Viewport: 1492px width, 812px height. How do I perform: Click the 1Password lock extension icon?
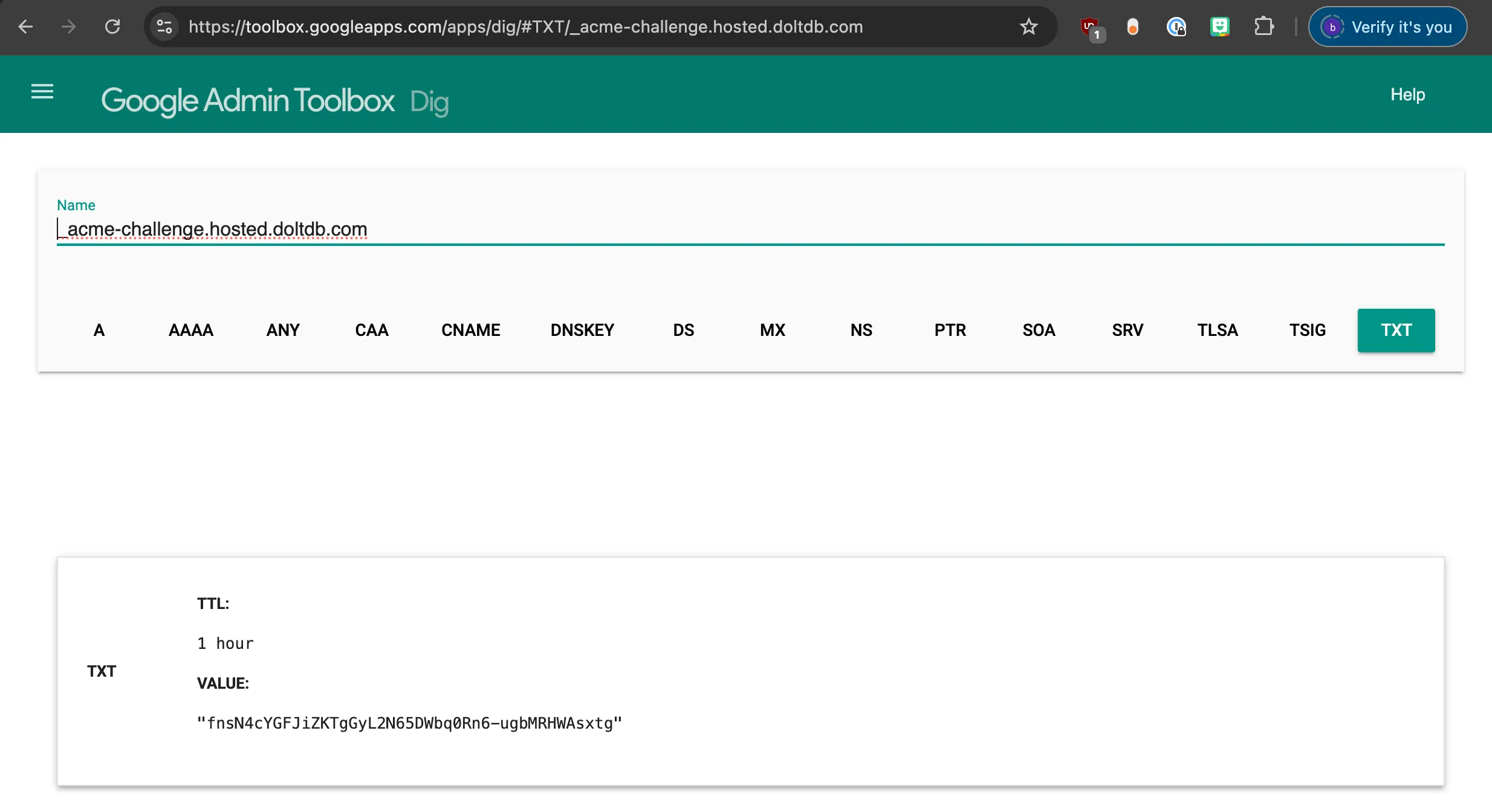pos(1176,27)
